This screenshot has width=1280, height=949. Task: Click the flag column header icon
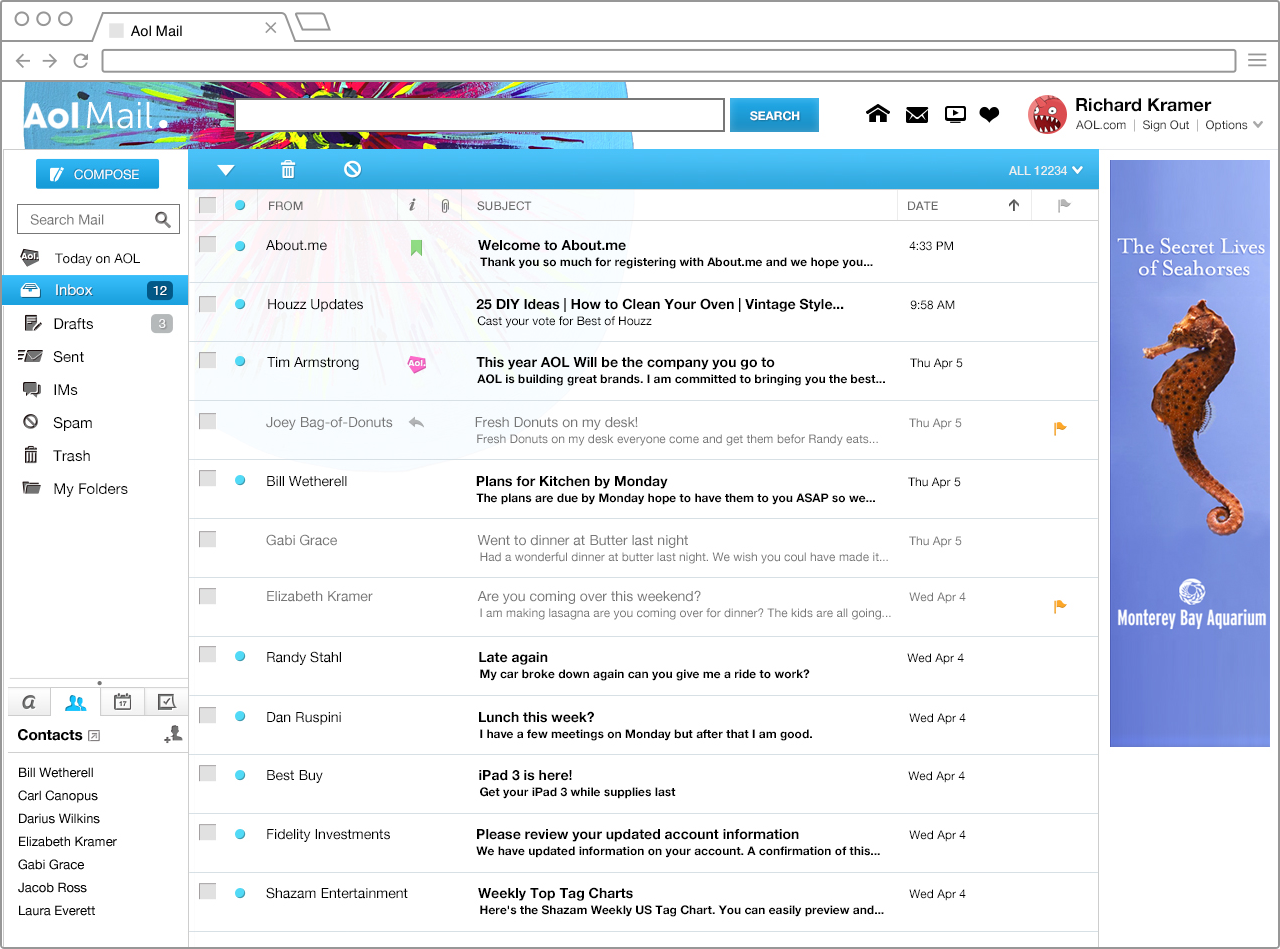pos(1064,206)
